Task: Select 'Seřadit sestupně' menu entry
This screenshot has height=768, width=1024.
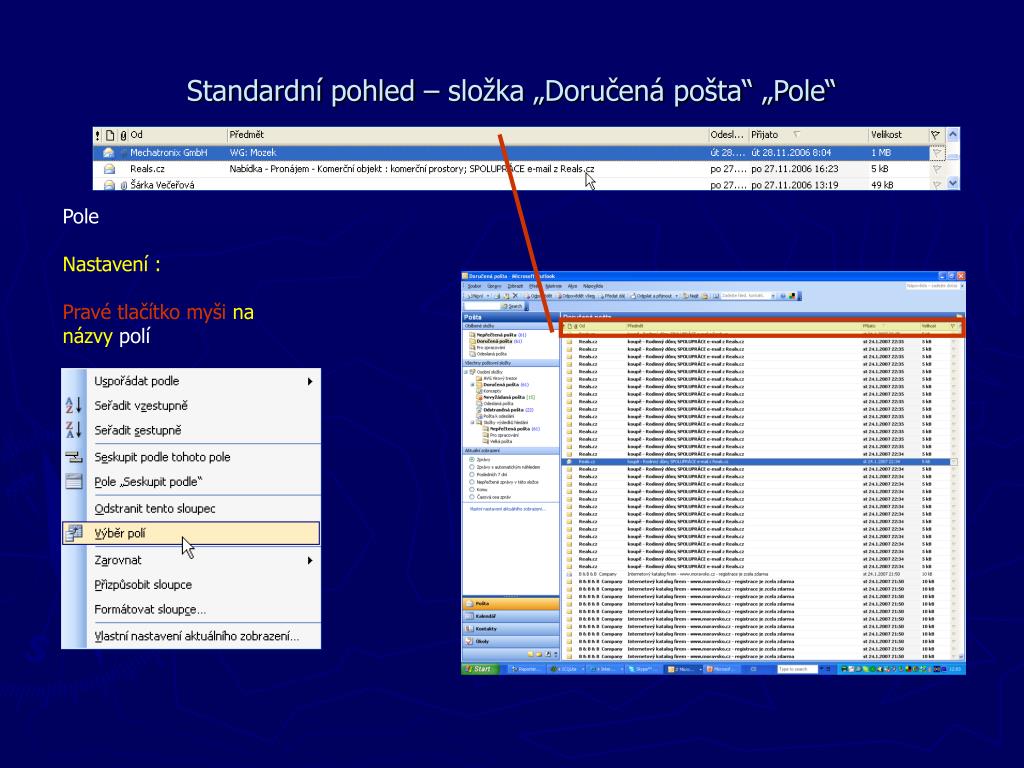Action: click(x=191, y=430)
